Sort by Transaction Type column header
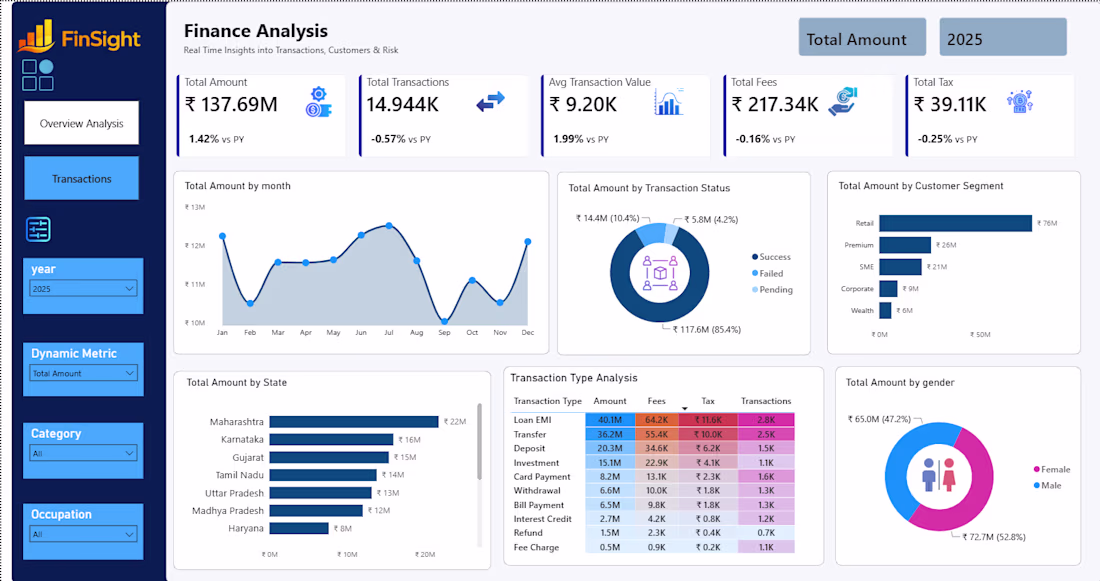This screenshot has height=581, width=1100. pos(547,401)
